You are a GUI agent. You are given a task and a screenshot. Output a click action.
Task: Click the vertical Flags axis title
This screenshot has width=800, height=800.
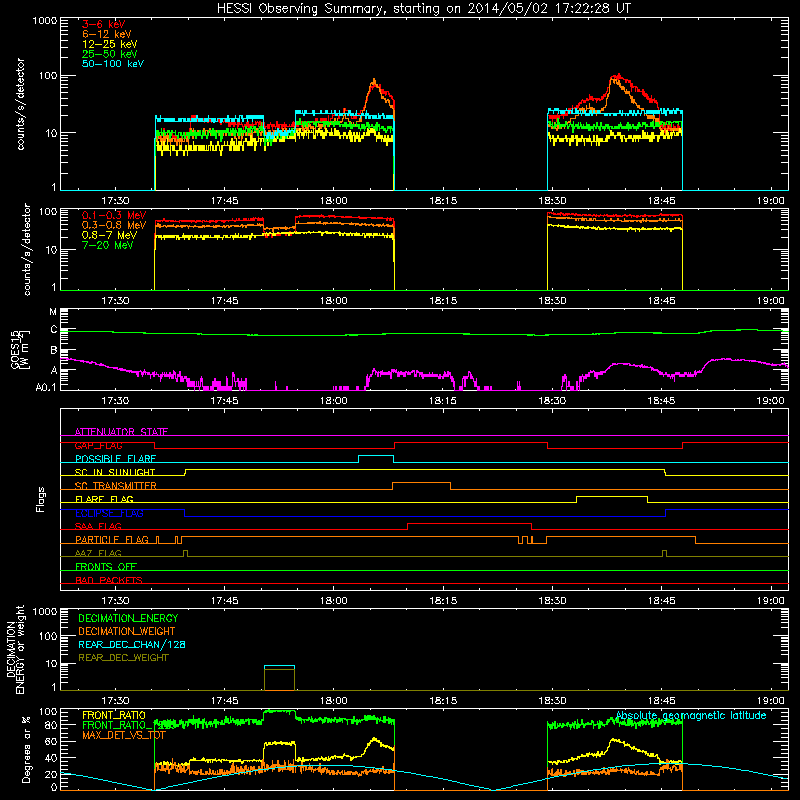(x=41, y=499)
